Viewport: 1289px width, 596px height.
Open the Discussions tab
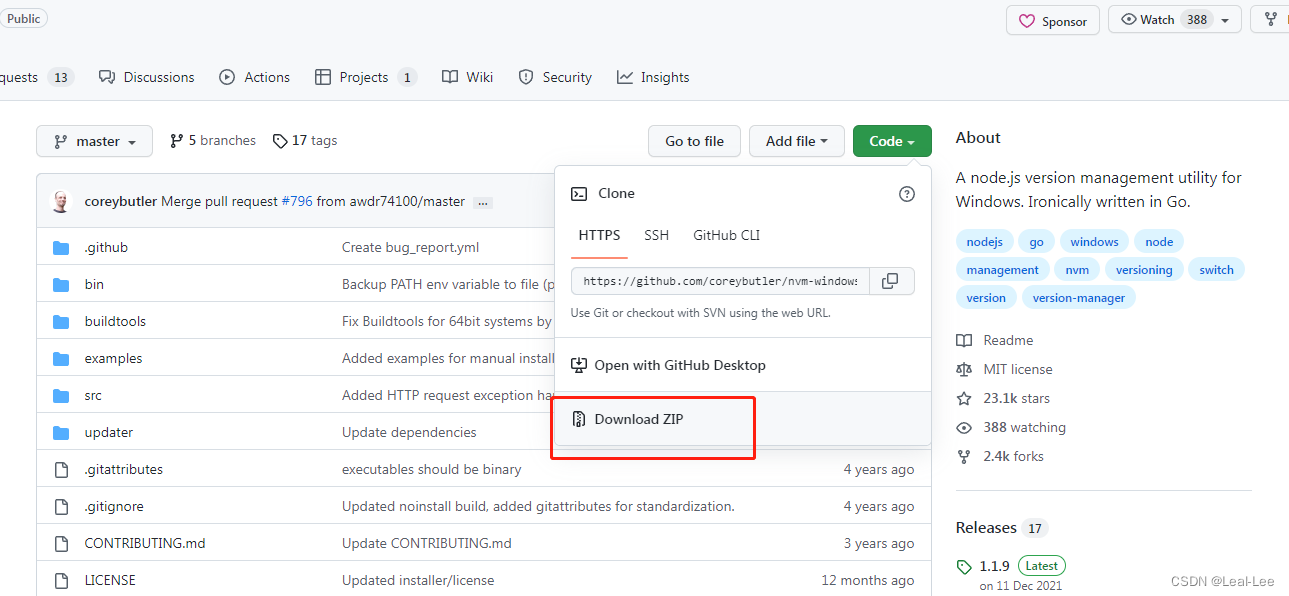[x=146, y=77]
